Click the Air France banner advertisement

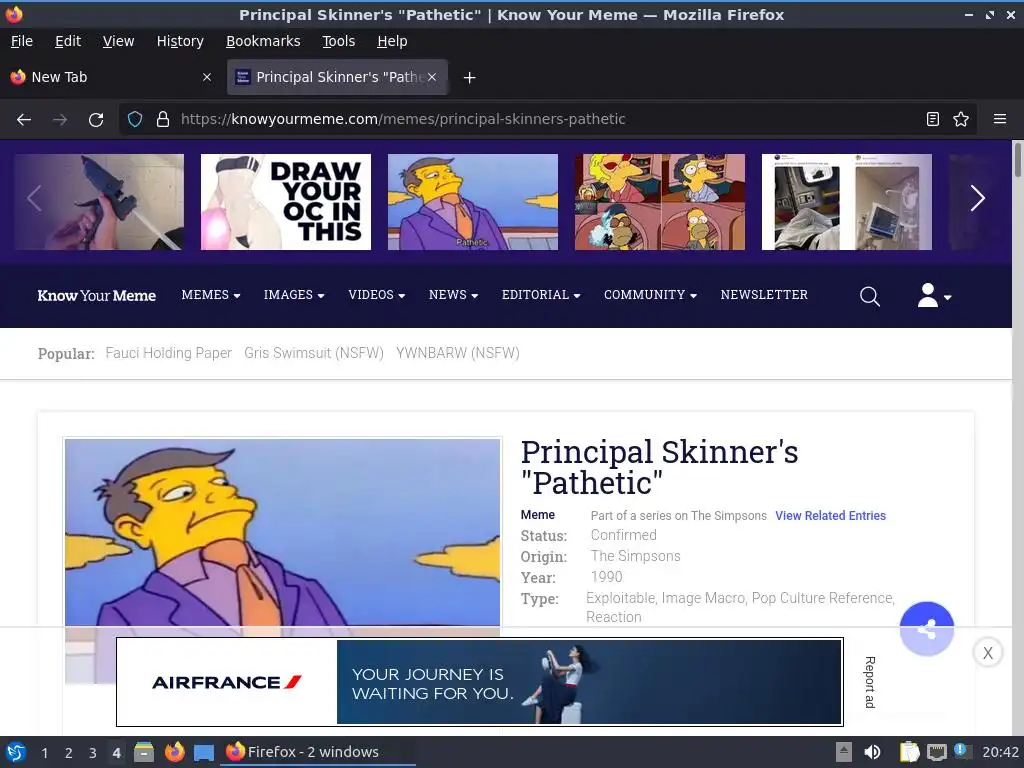[x=479, y=682]
